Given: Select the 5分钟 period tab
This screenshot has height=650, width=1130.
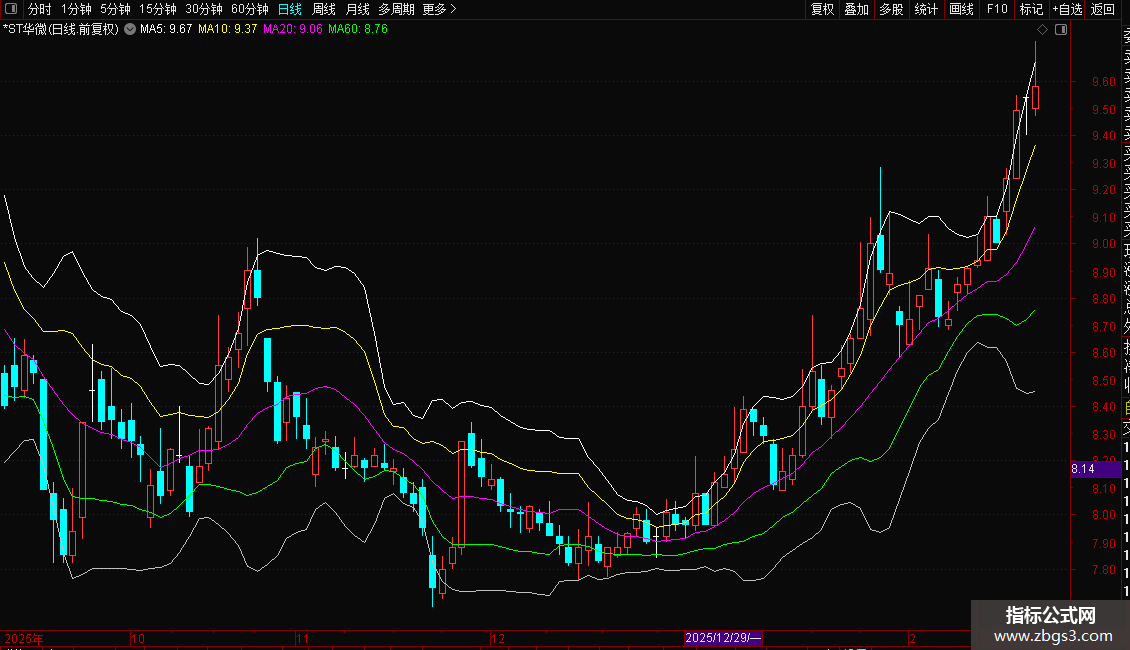Looking at the screenshot, I should 115,9.
